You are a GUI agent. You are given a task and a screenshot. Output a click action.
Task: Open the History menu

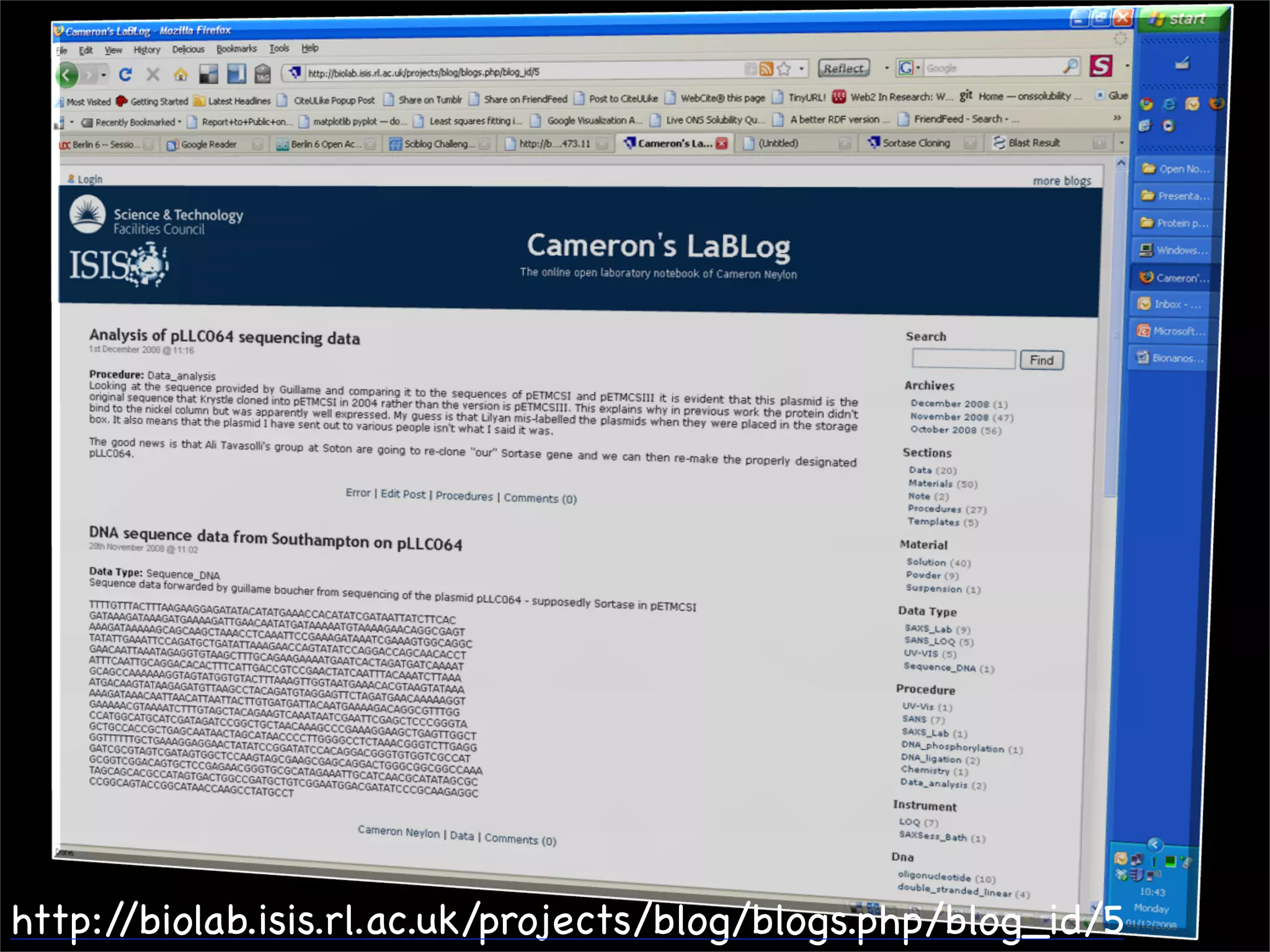[x=147, y=50]
